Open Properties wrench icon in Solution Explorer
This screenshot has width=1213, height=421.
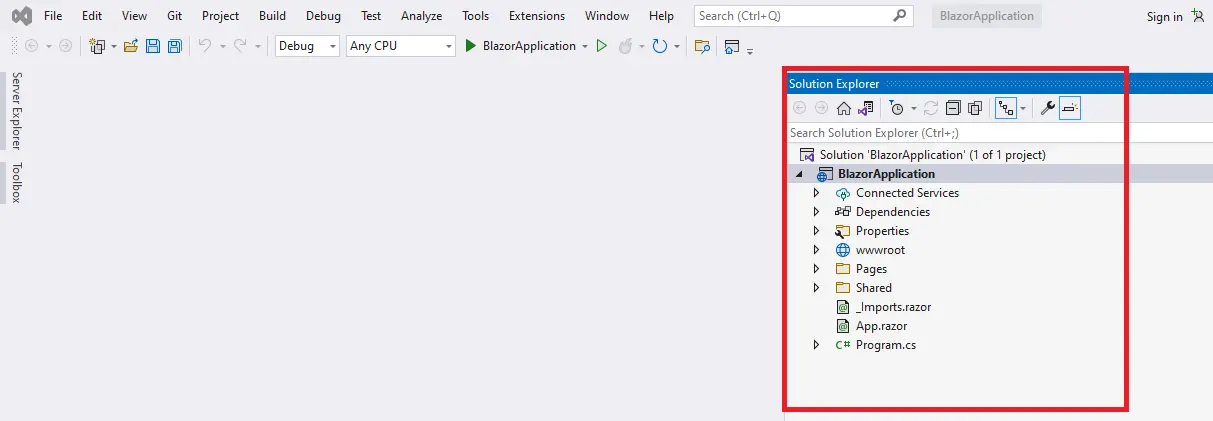tap(1048, 108)
